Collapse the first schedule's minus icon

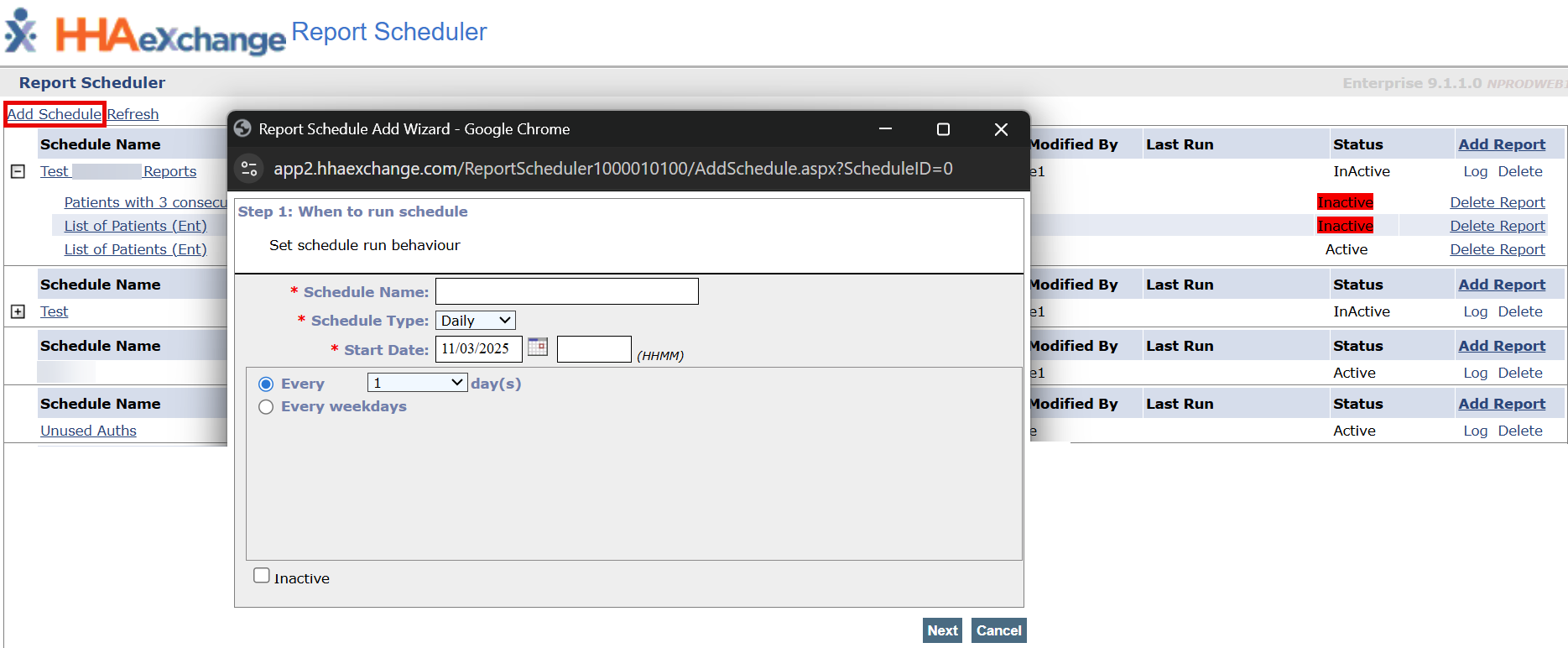[18, 171]
